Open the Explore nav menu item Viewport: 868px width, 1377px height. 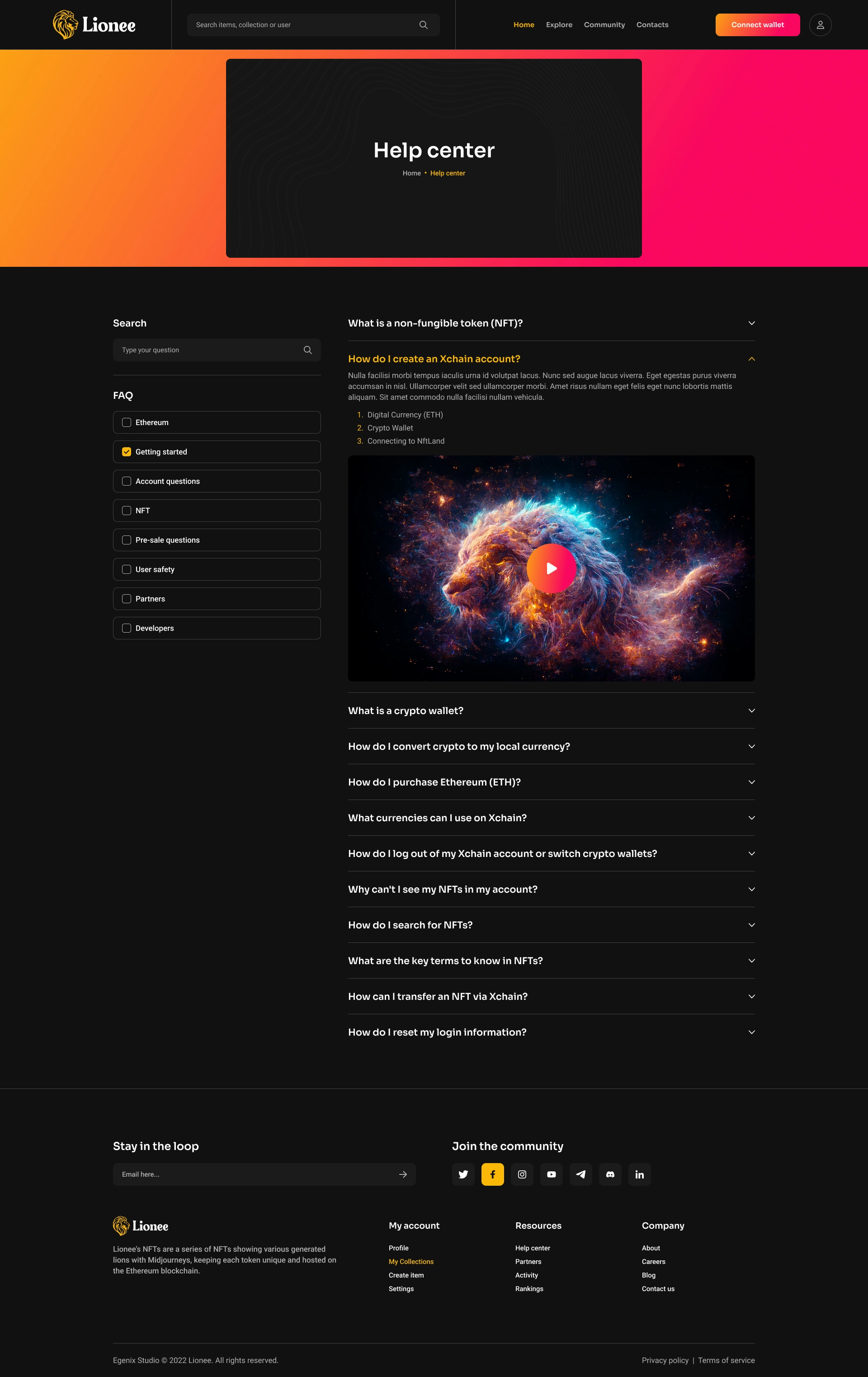[559, 24]
